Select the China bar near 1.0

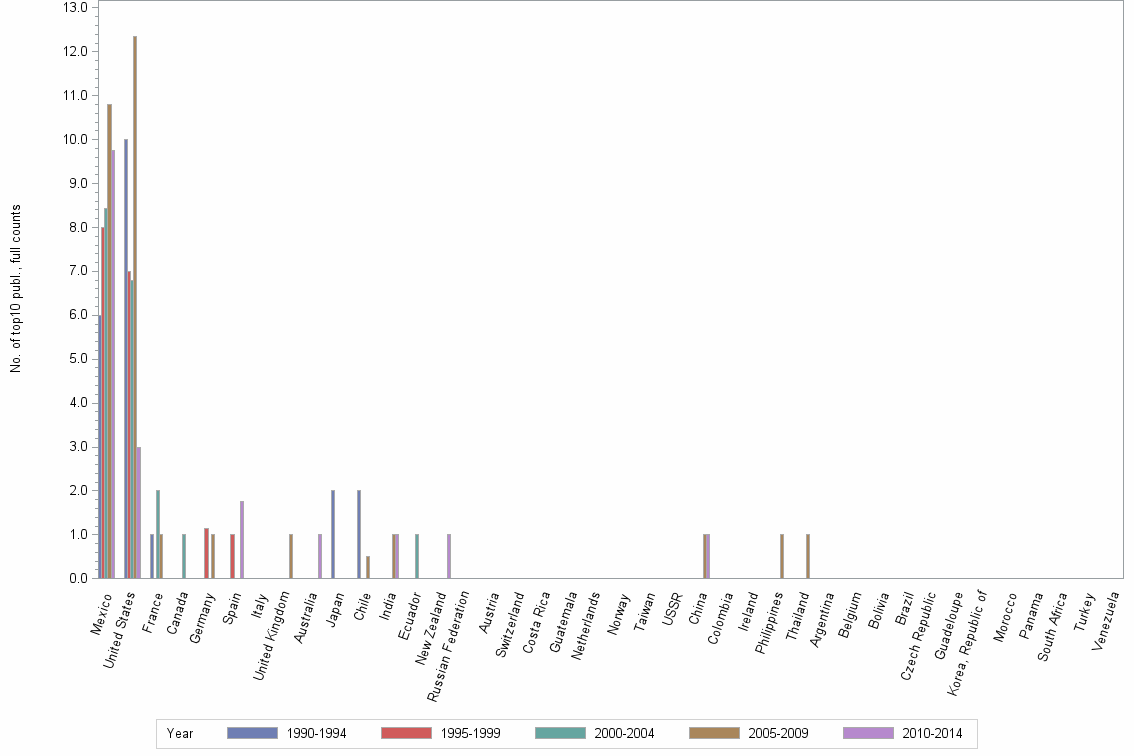point(708,555)
